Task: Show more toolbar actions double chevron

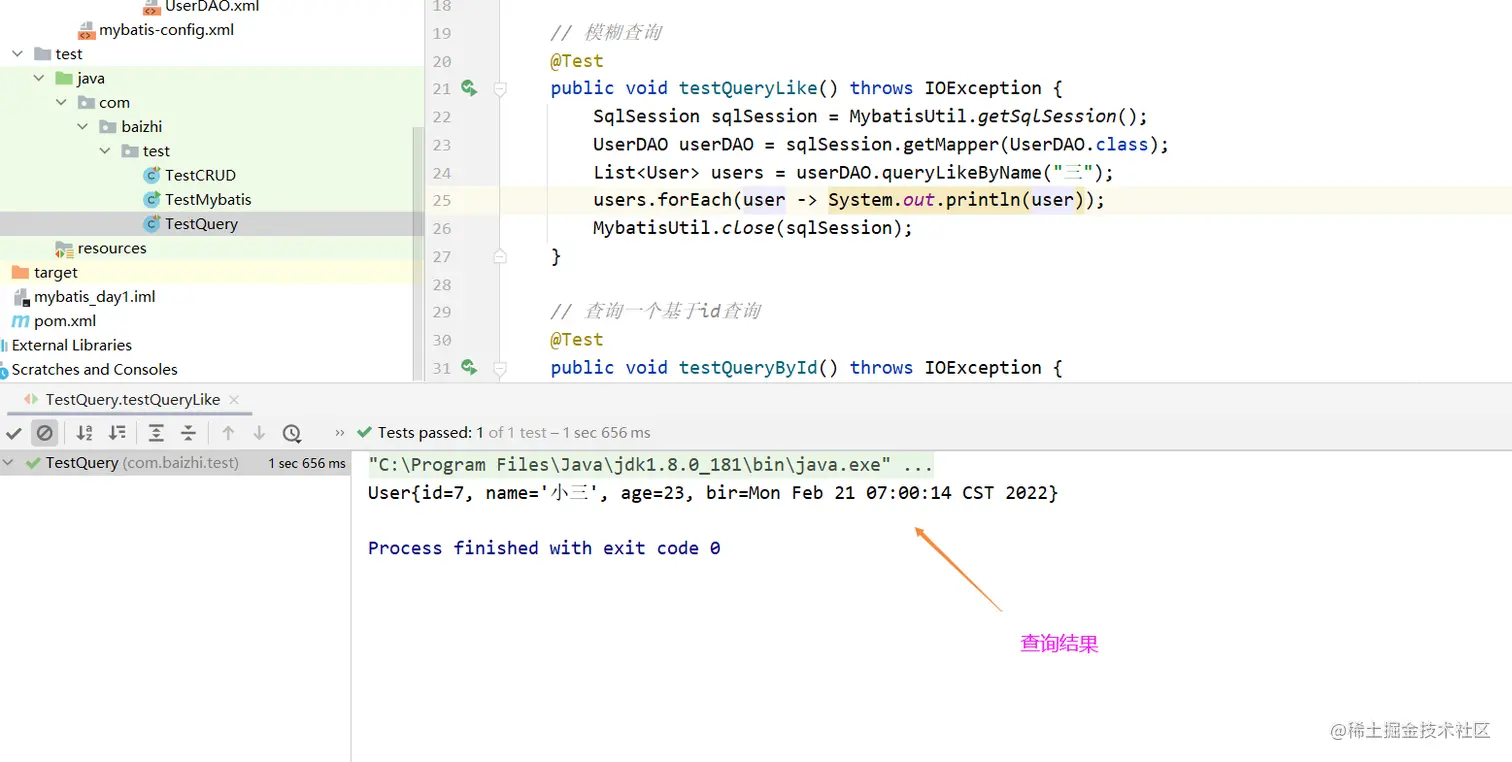Action: click(x=340, y=433)
